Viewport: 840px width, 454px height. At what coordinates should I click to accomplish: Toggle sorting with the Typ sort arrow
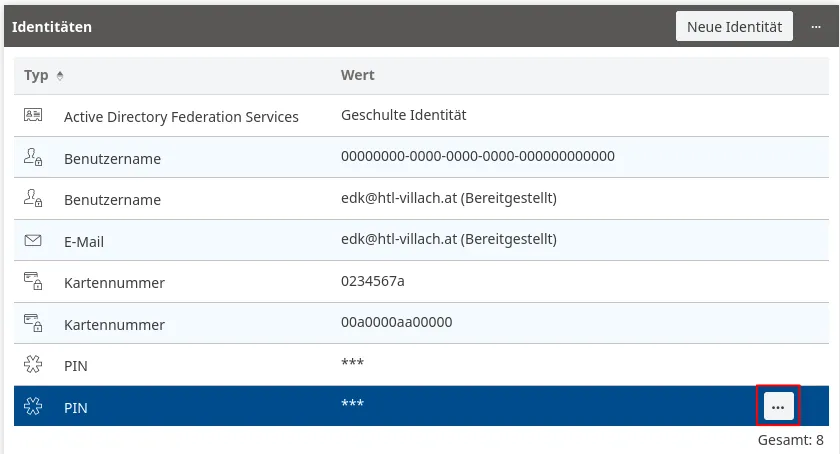pyautogui.click(x=60, y=76)
